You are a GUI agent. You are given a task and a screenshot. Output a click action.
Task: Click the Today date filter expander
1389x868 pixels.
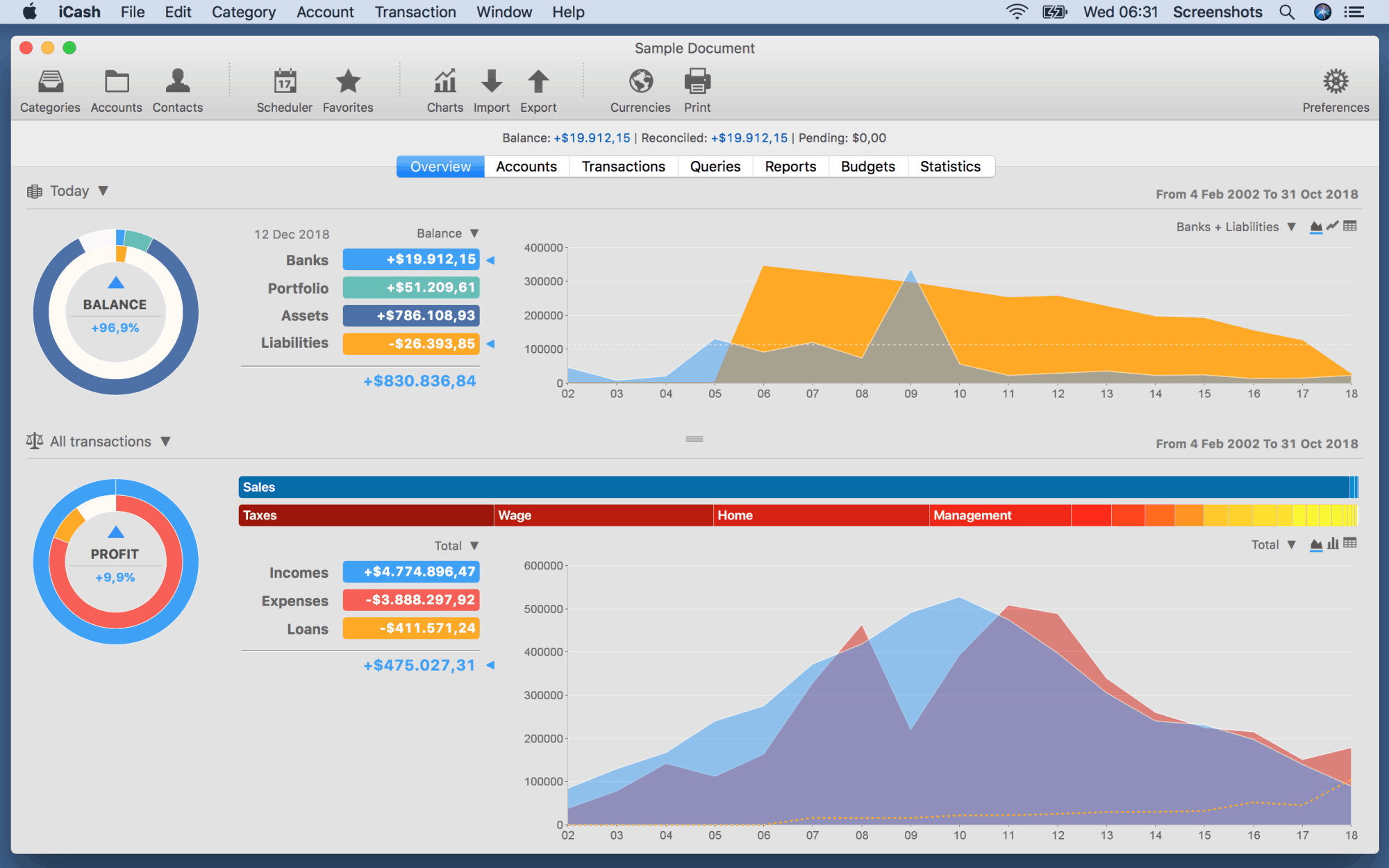[103, 191]
